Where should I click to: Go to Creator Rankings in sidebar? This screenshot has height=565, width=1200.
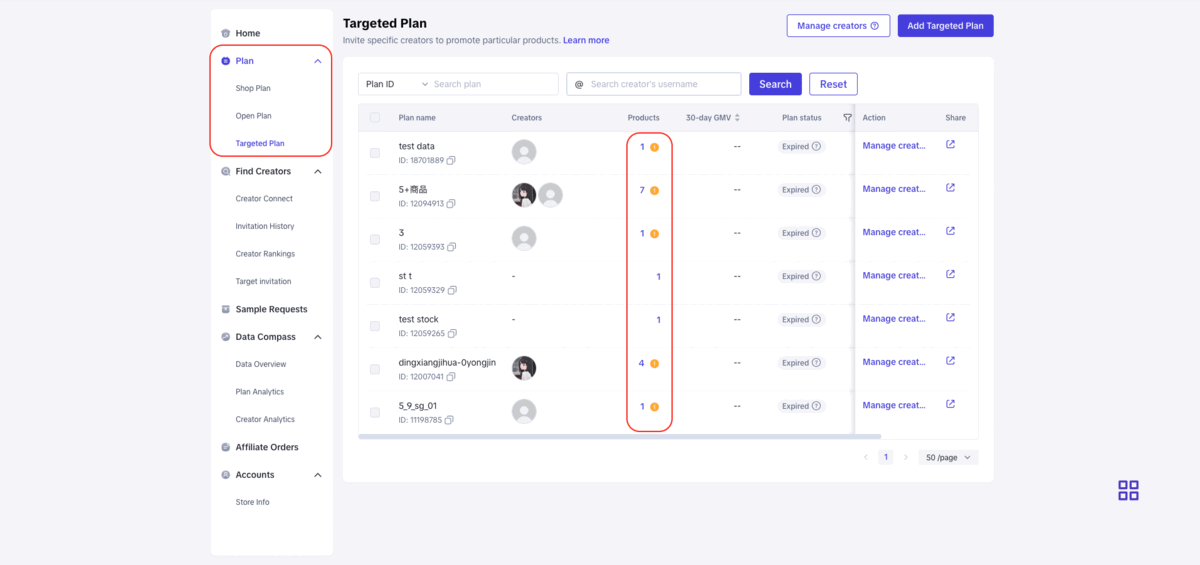[265, 254]
